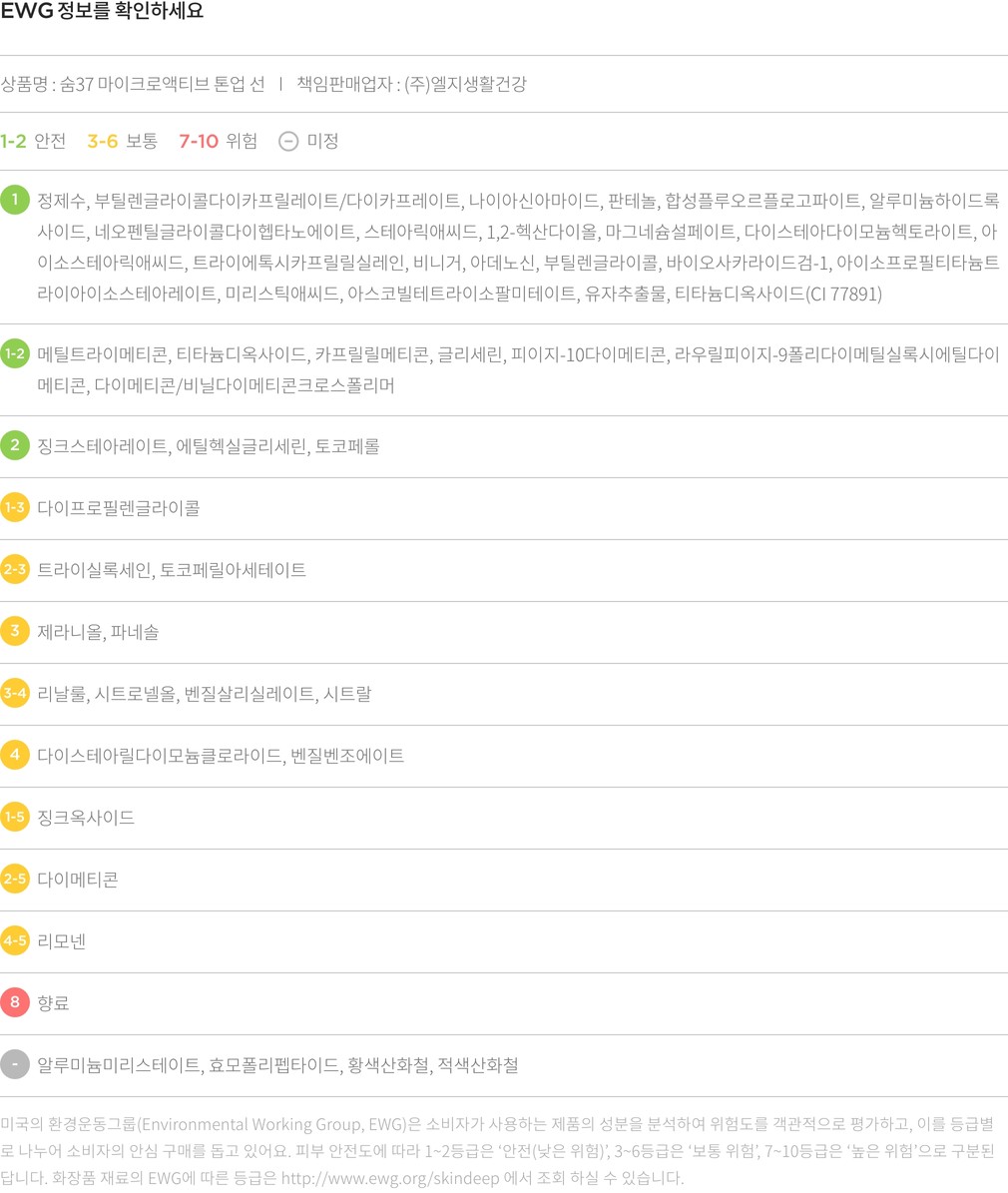Click the 3-6 보통 legend label
1008x1193 pixels.
pyautogui.click(x=122, y=141)
